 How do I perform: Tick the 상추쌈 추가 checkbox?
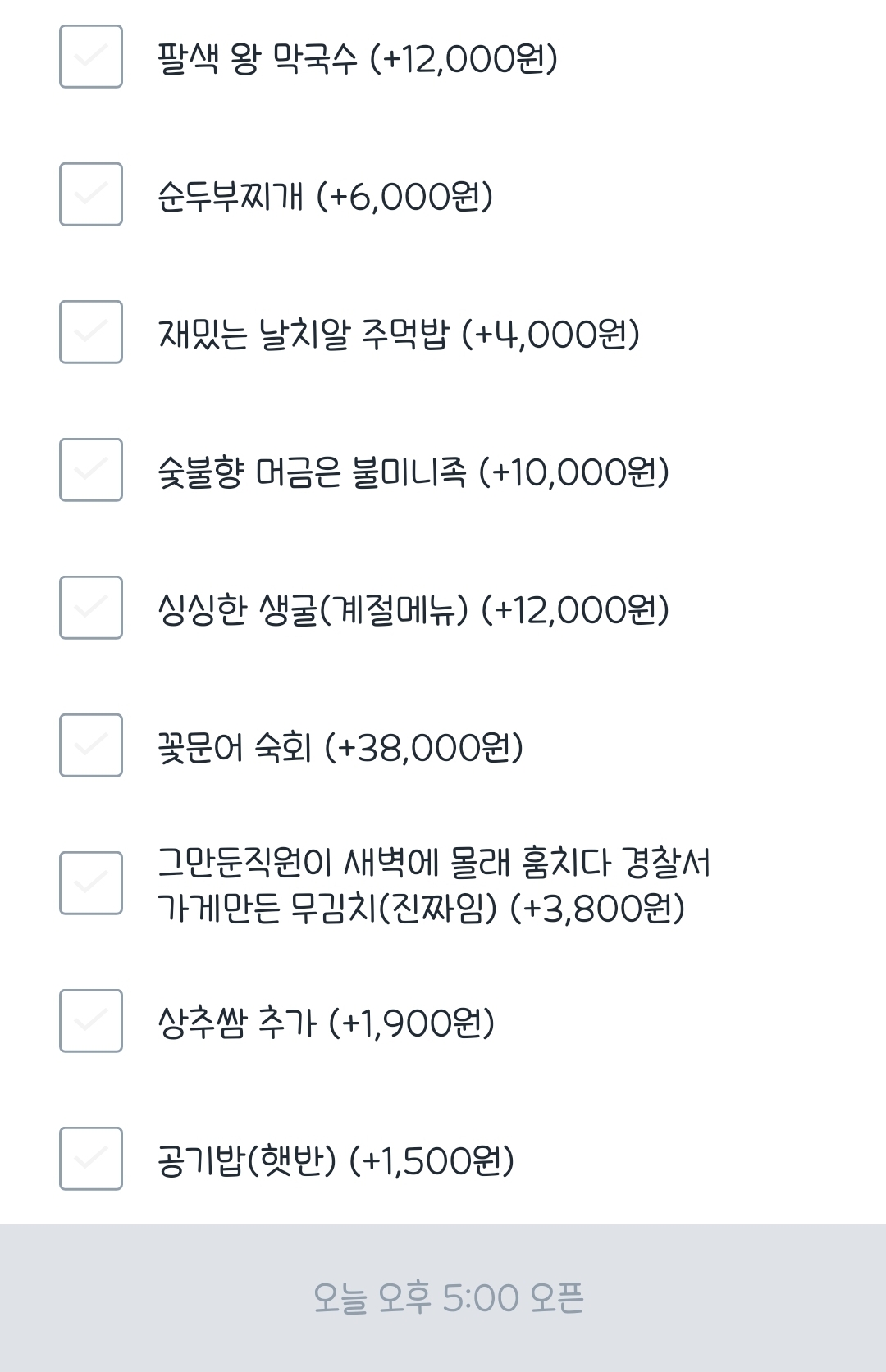click(x=91, y=1021)
